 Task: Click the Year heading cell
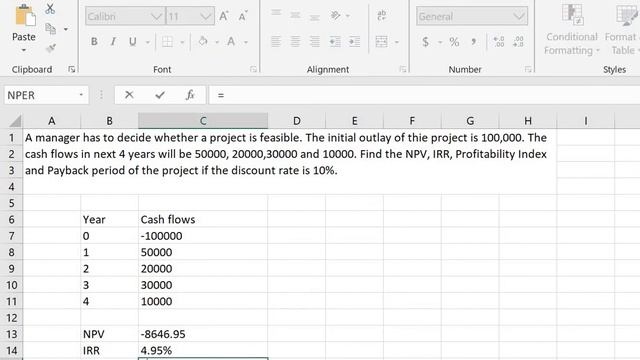coord(109,220)
